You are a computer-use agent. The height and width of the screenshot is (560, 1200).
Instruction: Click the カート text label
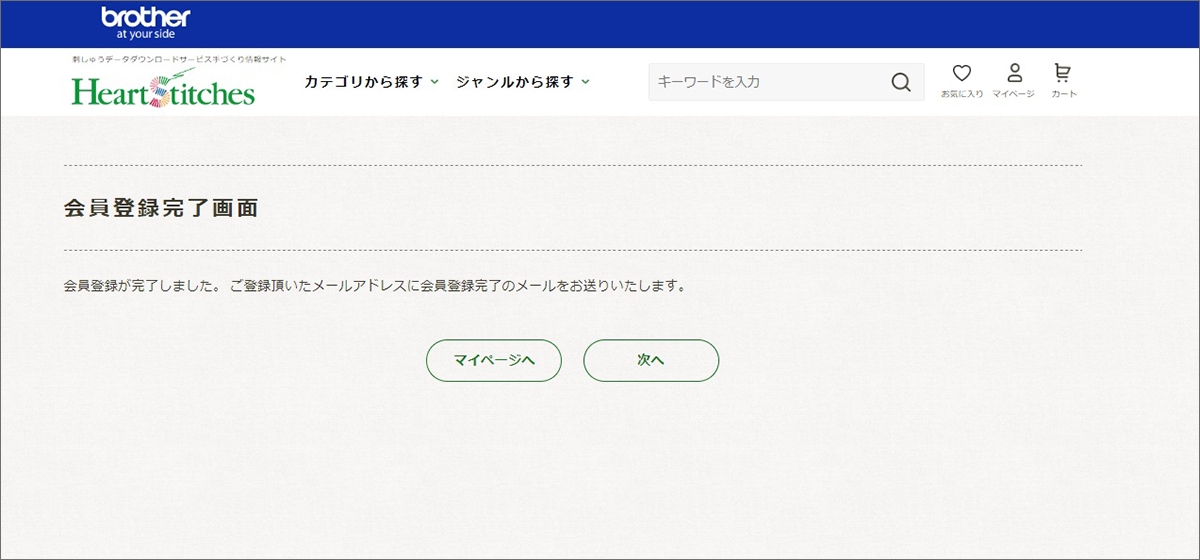(x=1064, y=94)
